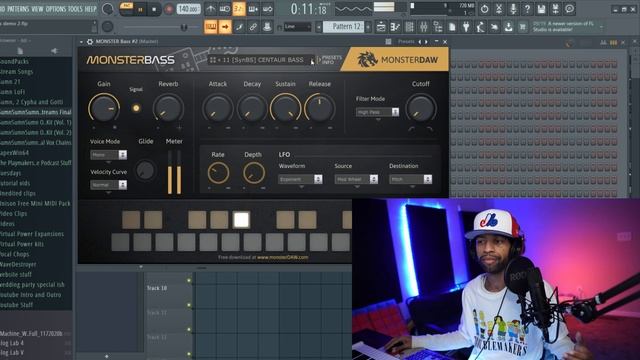The height and width of the screenshot is (360, 640).
Task: Toggle the highlighted 3-2-1 countdown icon
Action: point(239,9)
